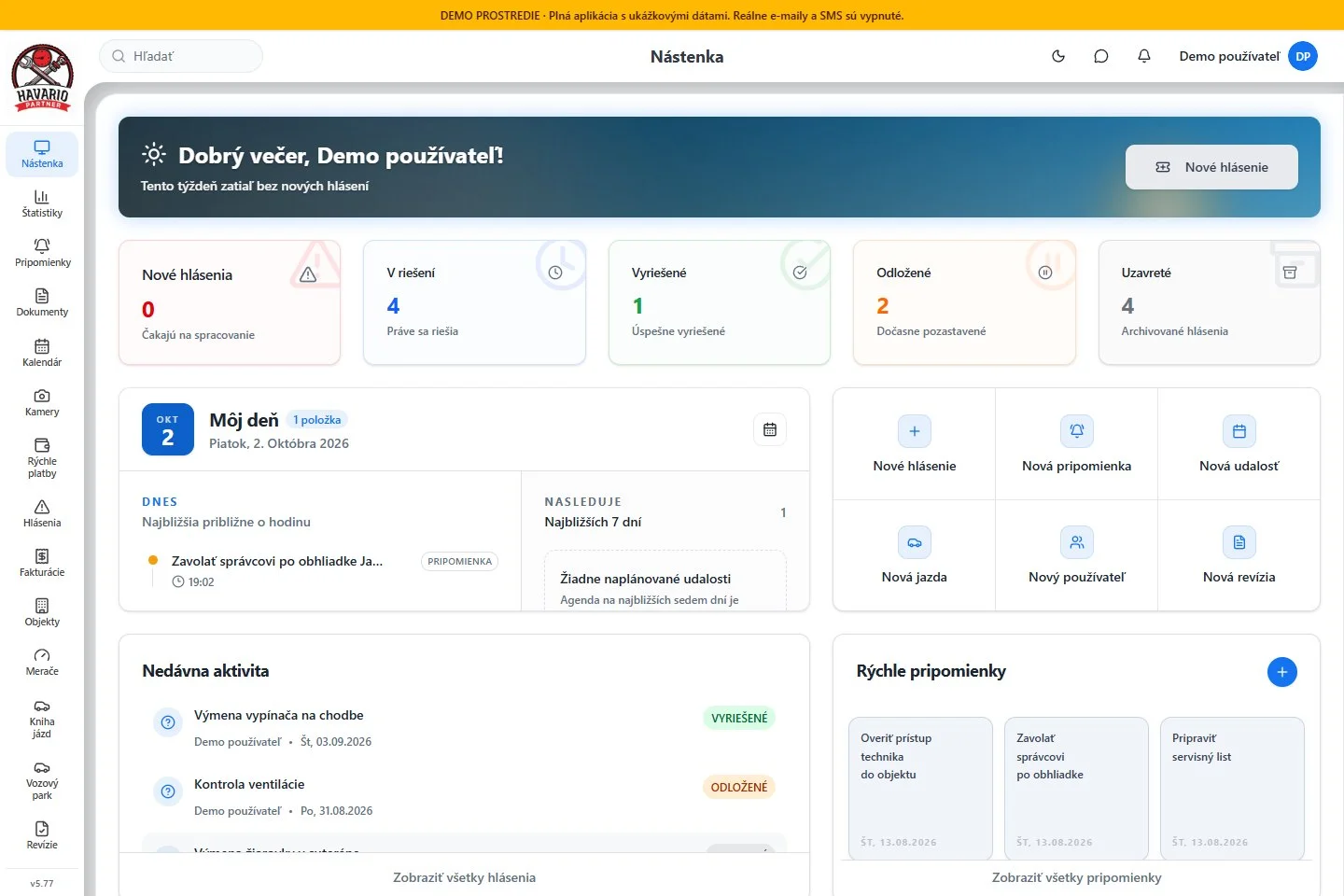This screenshot has width=1344, height=896.
Task: Click Zobraziť všetky hlásenia link
Action: (464, 877)
